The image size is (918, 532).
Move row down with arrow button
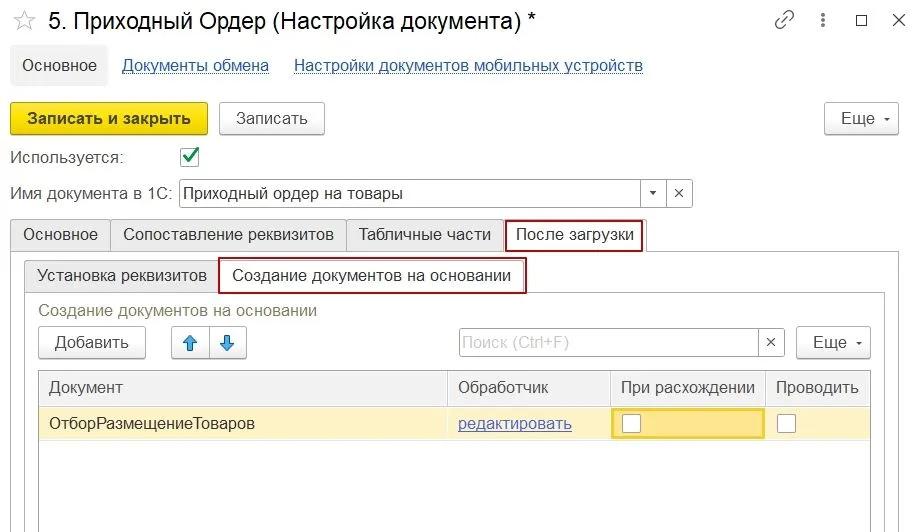click(228, 342)
